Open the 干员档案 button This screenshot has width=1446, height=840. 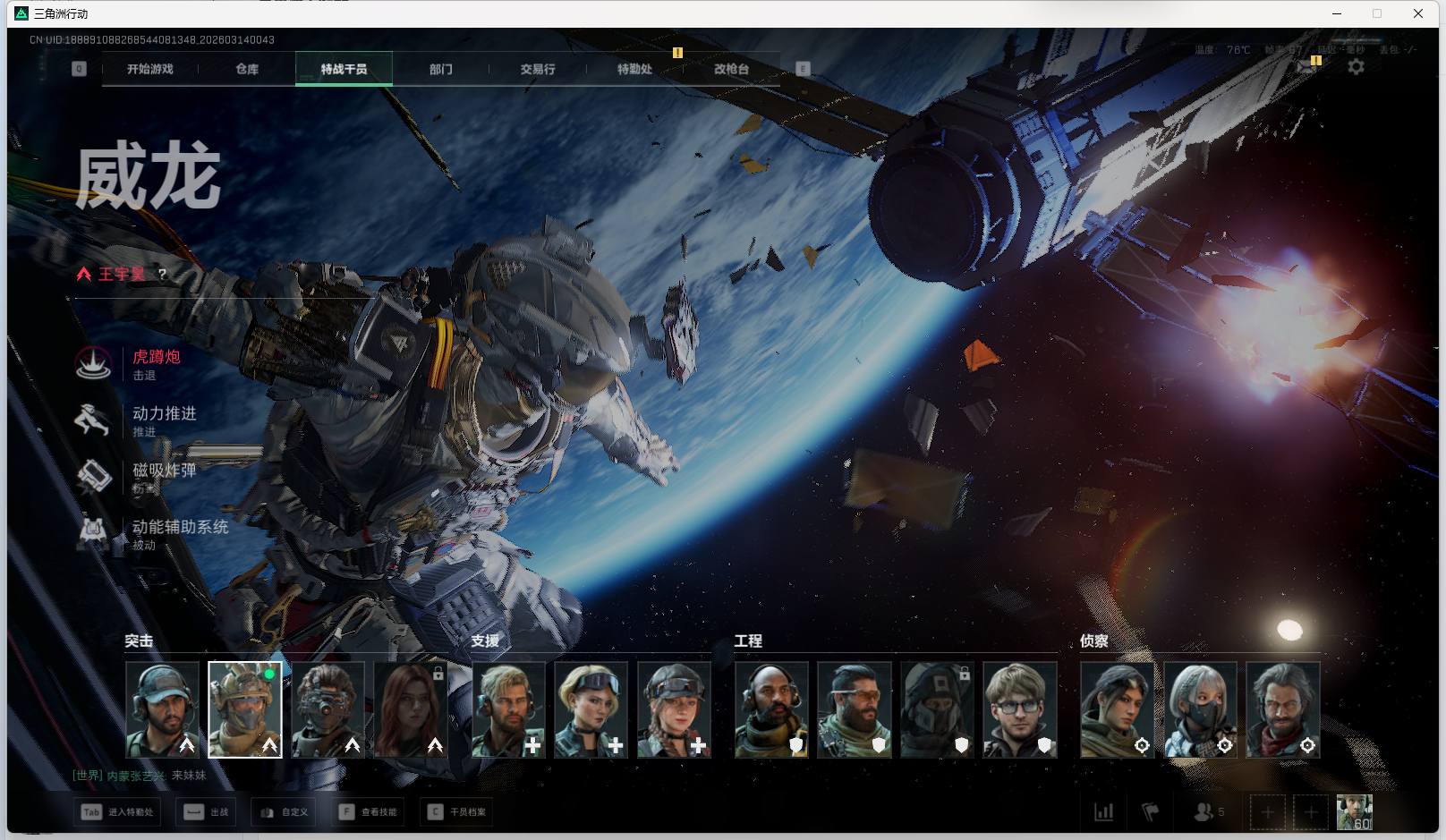click(x=457, y=812)
